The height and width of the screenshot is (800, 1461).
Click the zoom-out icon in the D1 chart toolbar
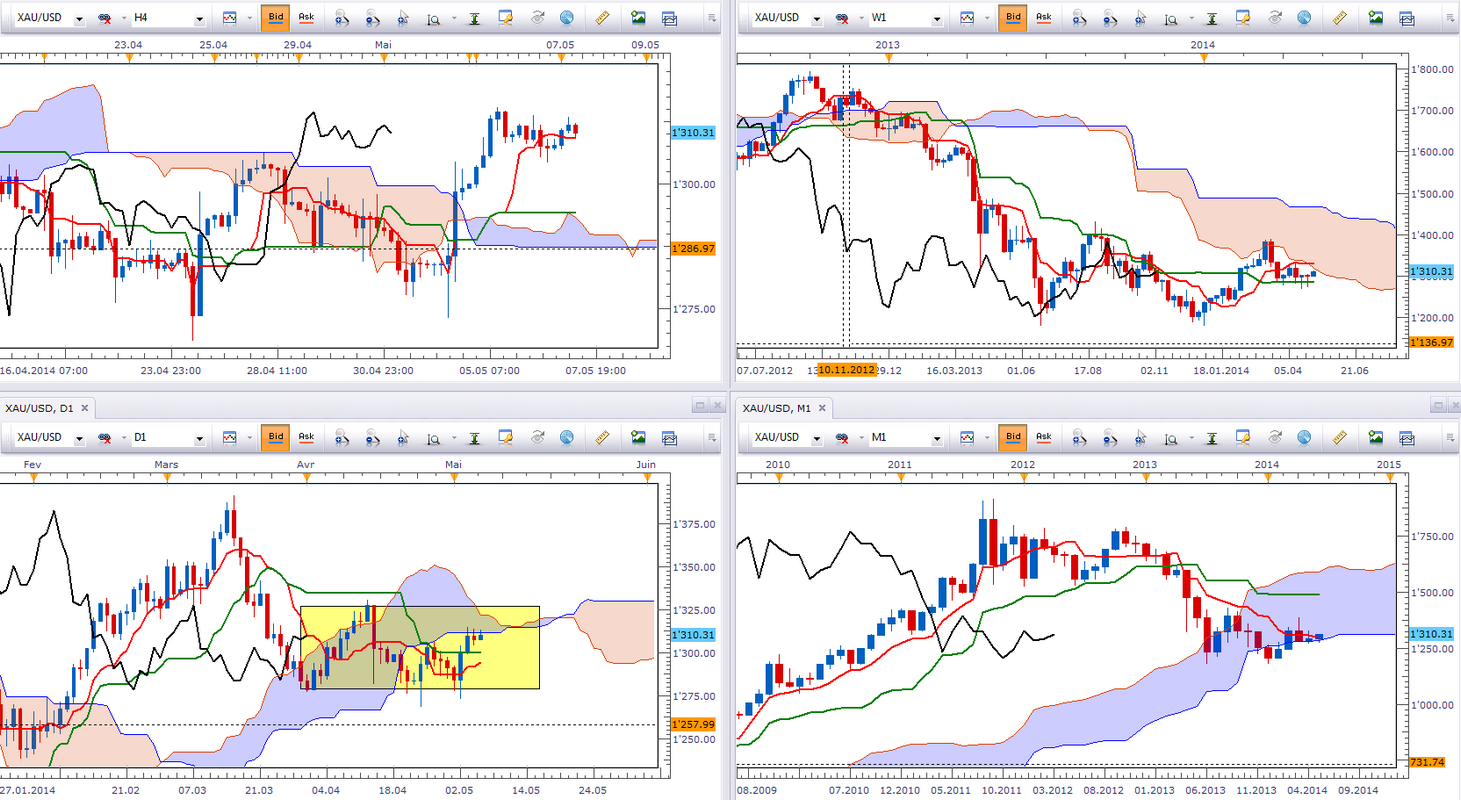tap(372, 437)
